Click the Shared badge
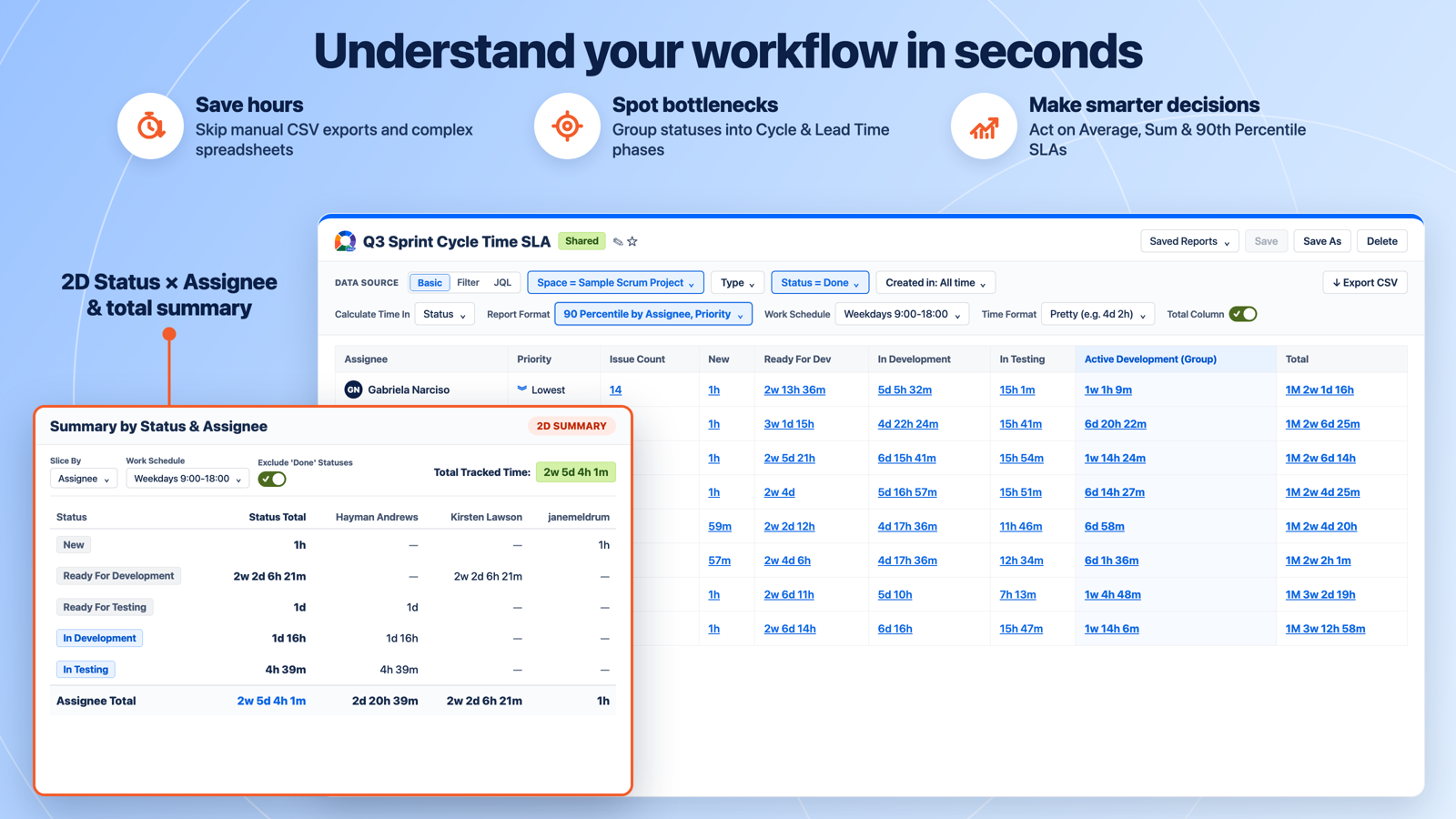 (581, 241)
